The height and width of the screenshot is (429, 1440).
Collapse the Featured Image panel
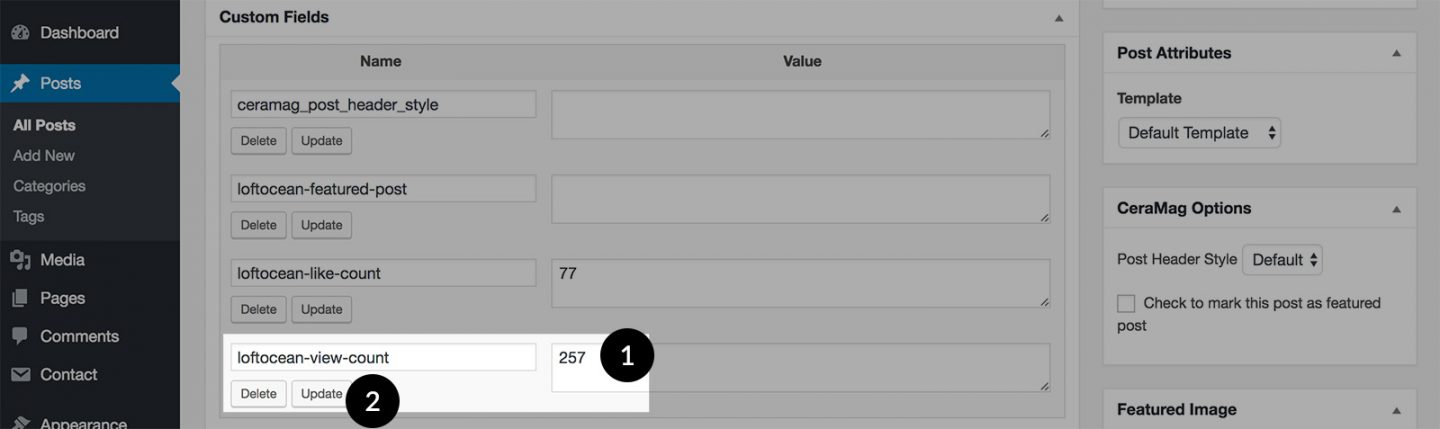[x=1397, y=410]
